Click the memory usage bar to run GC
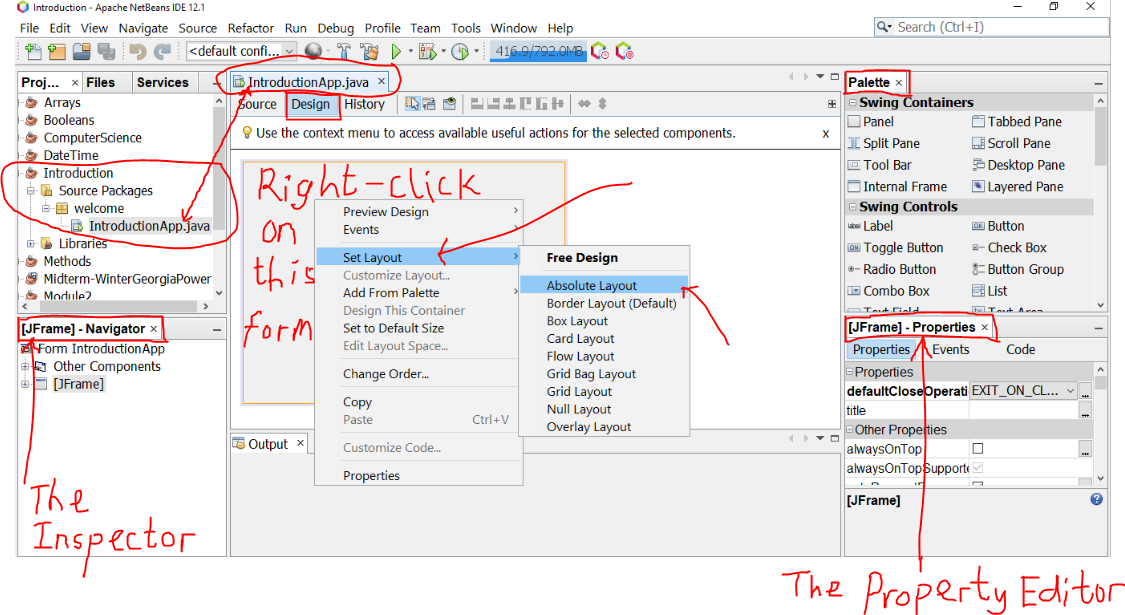The image size is (1125, 615). 538,52
